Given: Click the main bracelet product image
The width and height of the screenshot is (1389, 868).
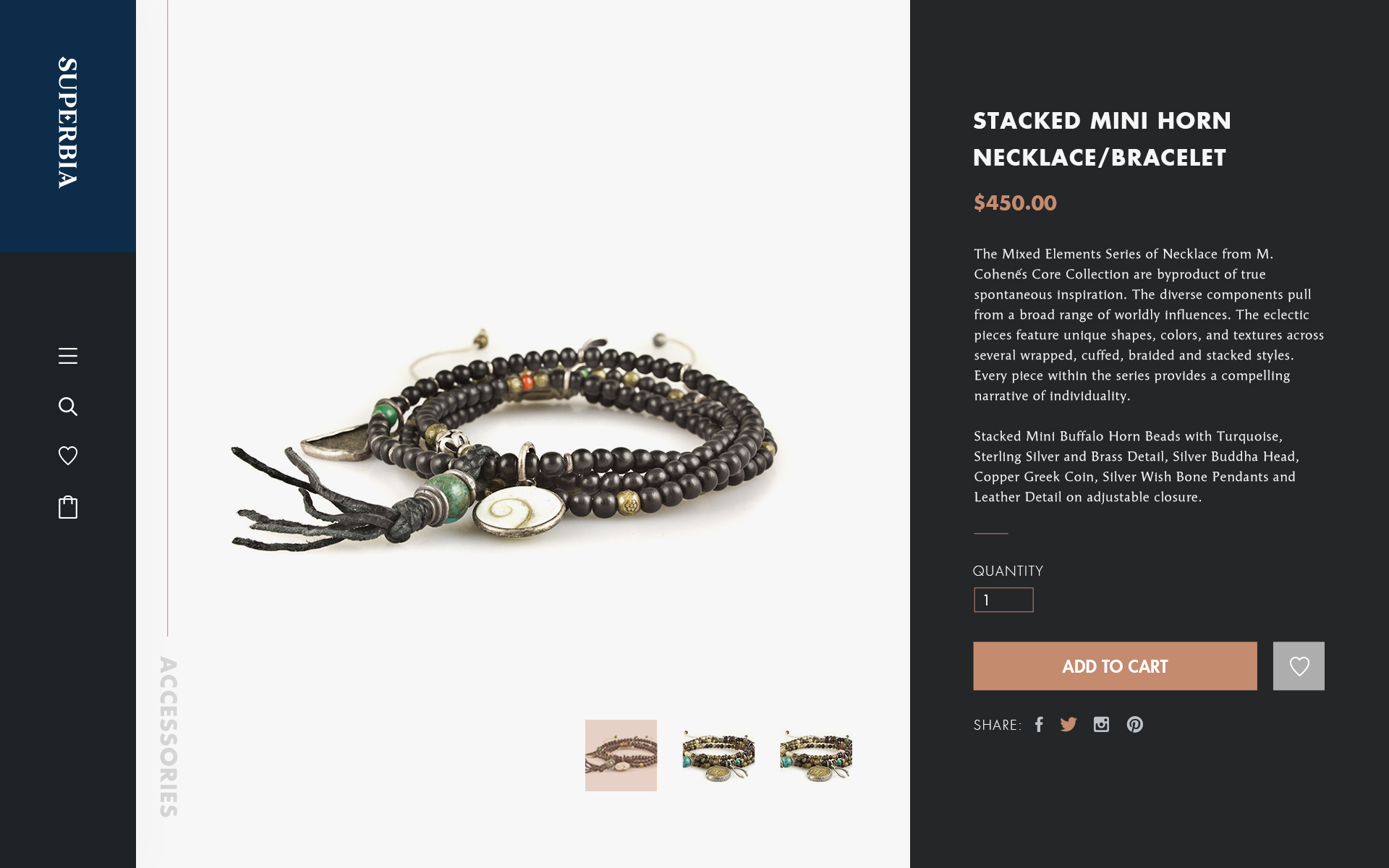Looking at the screenshot, I should coord(505,440).
